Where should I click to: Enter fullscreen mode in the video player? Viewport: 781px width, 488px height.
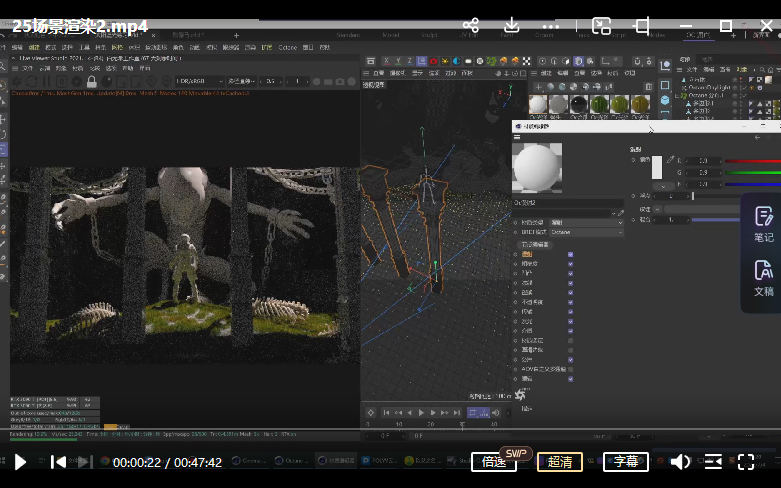(x=745, y=461)
